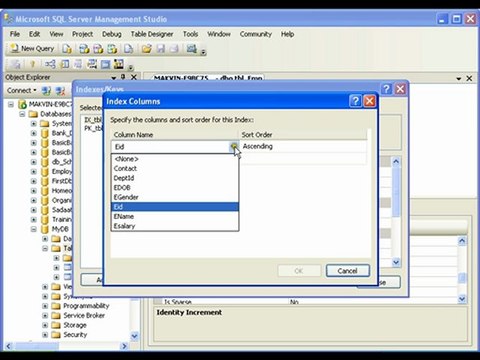This screenshot has height=360, width=480.
Task: Click the Save All toolbar icon
Action: coord(174,49)
